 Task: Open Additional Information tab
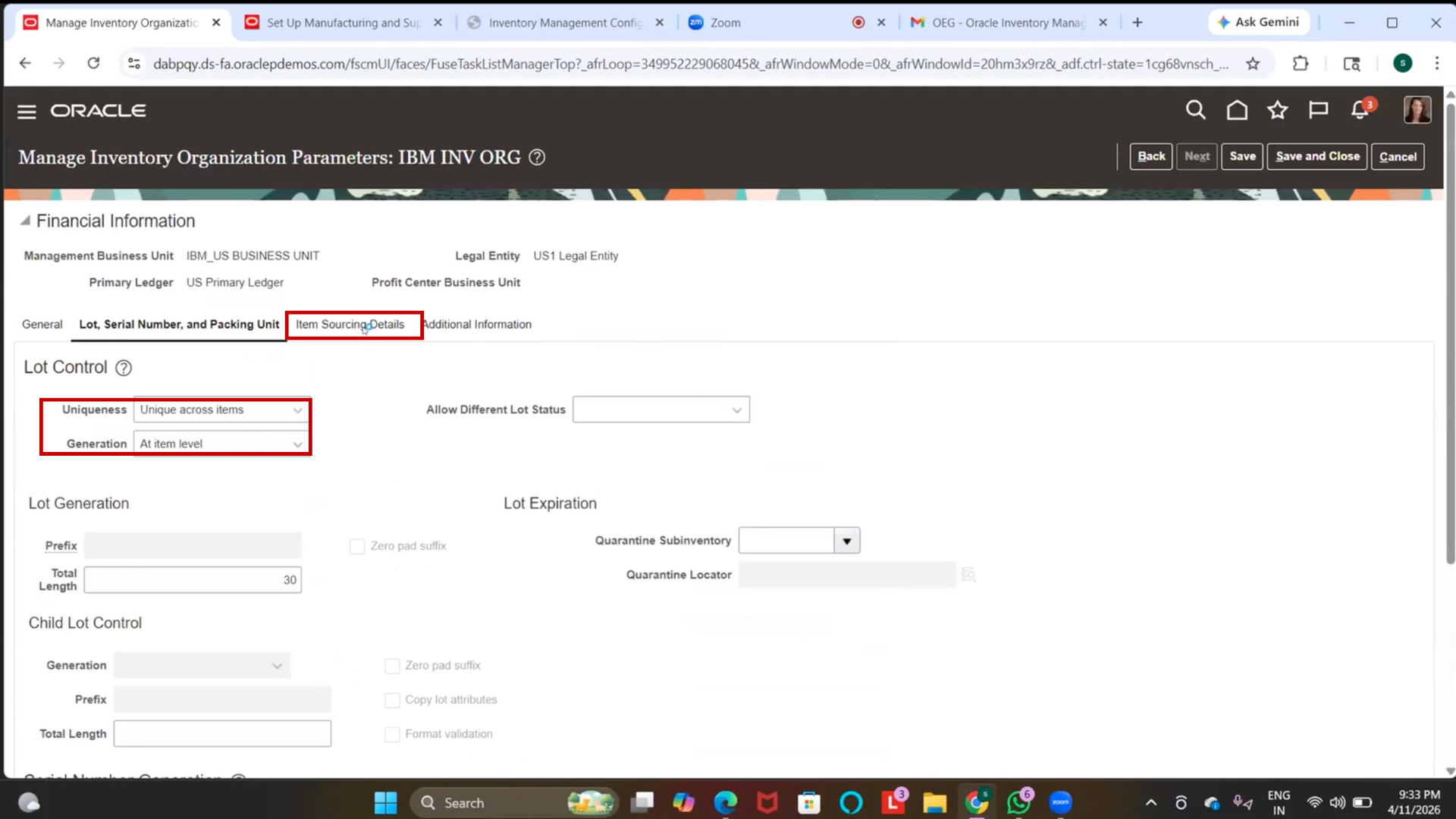tap(477, 325)
